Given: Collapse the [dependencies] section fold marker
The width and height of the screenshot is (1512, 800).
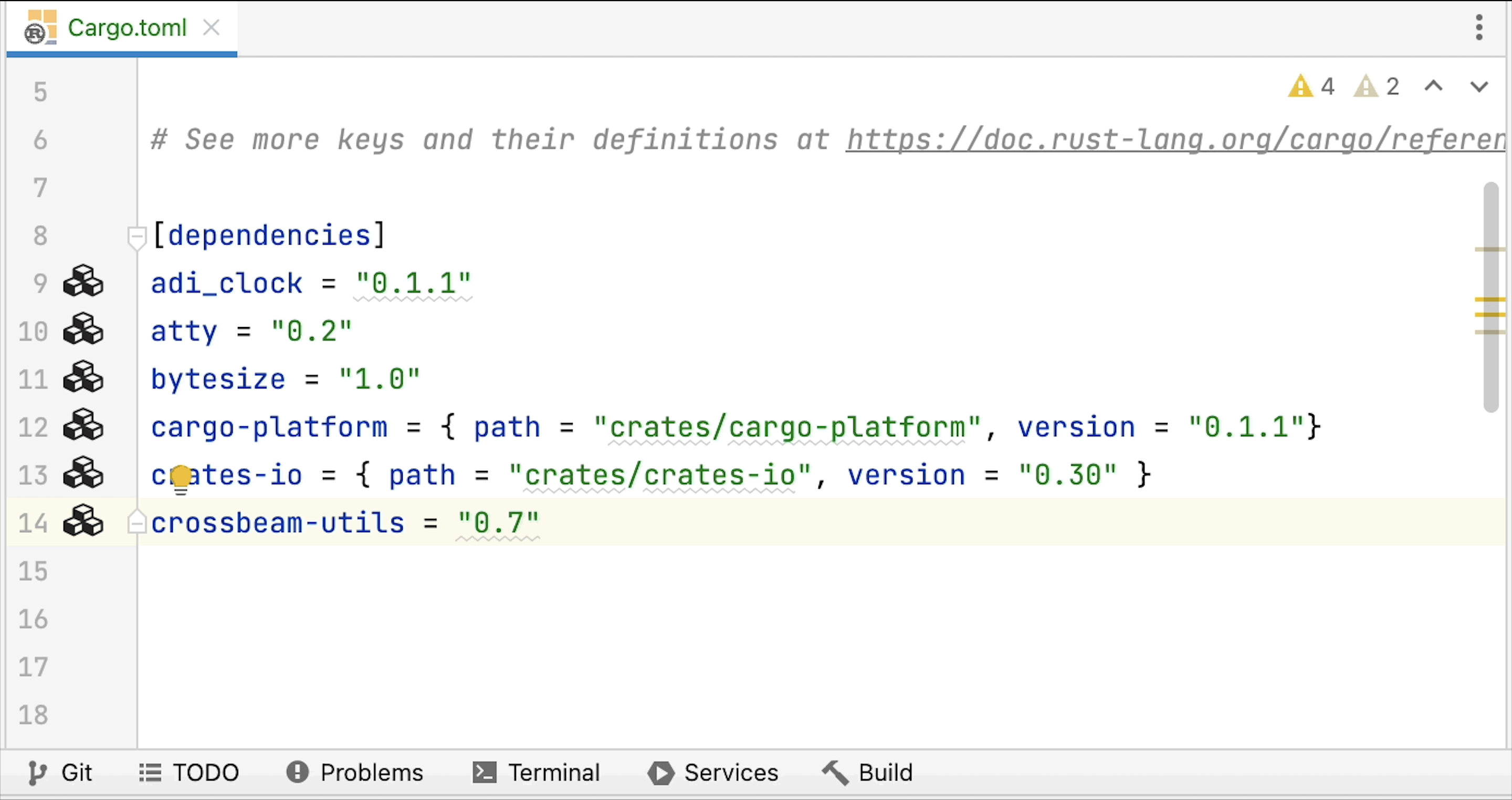Looking at the screenshot, I should [136, 237].
